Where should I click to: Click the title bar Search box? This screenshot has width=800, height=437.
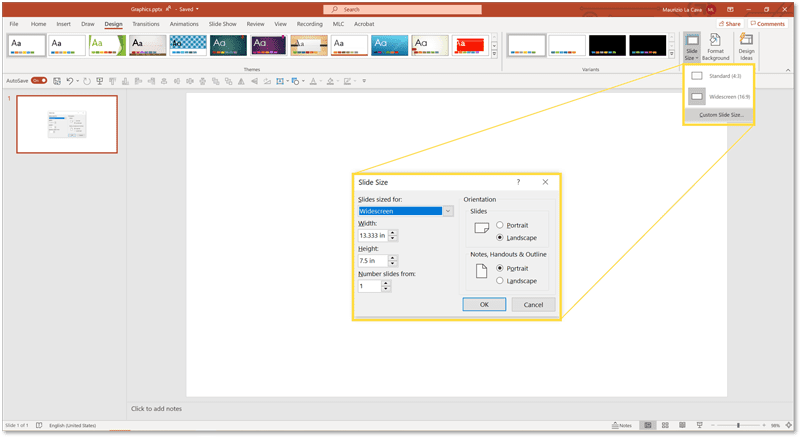402,9
